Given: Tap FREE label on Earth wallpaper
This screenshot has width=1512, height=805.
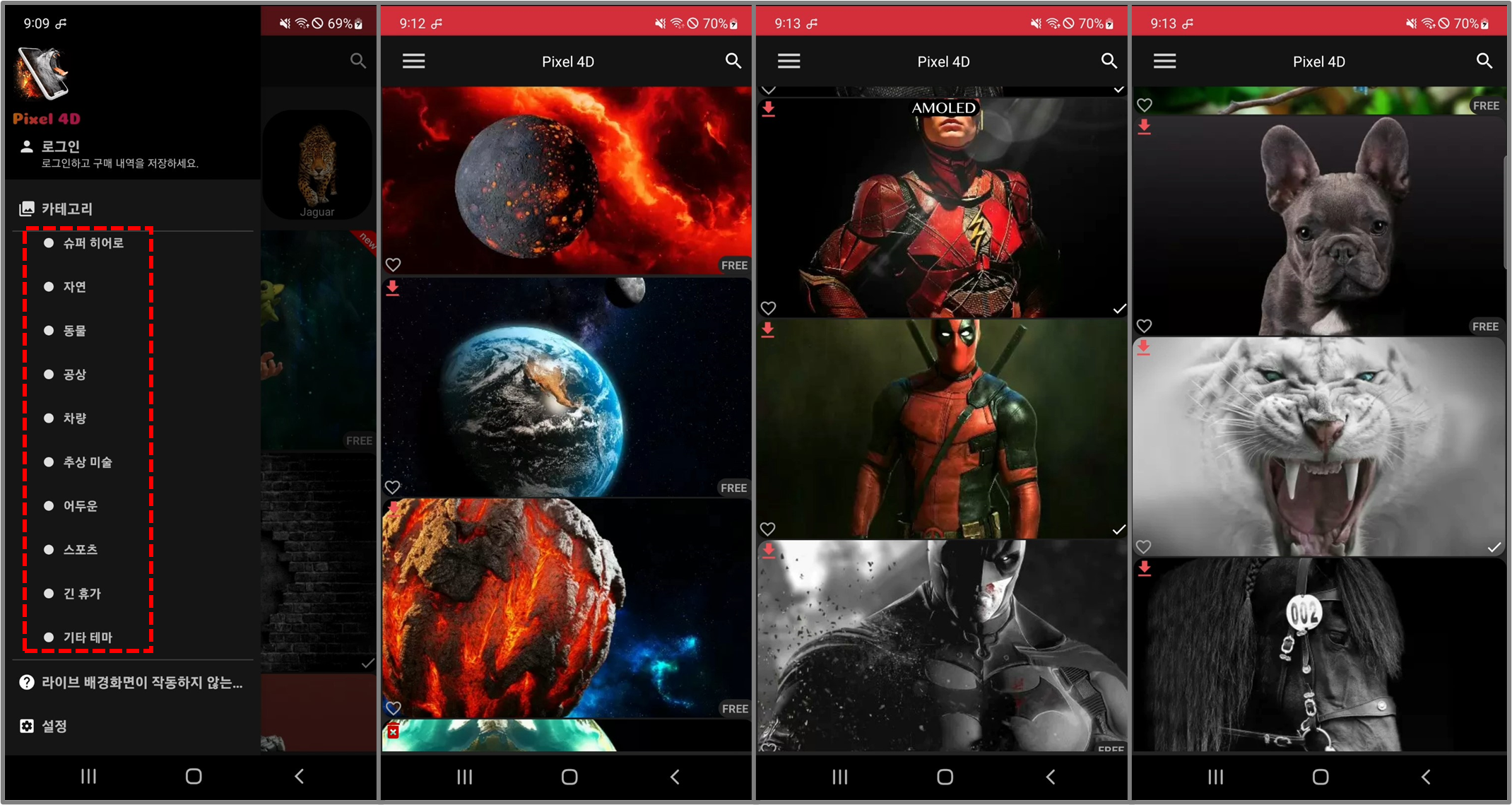Looking at the screenshot, I should click(x=733, y=488).
